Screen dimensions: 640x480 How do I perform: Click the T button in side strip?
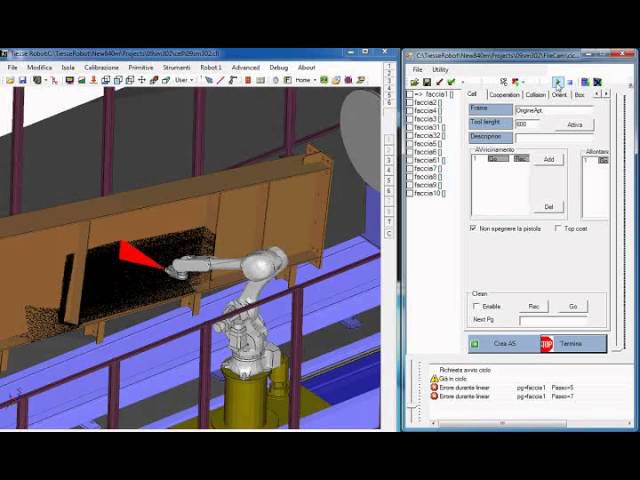pyautogui.click(x=389, y=222)
